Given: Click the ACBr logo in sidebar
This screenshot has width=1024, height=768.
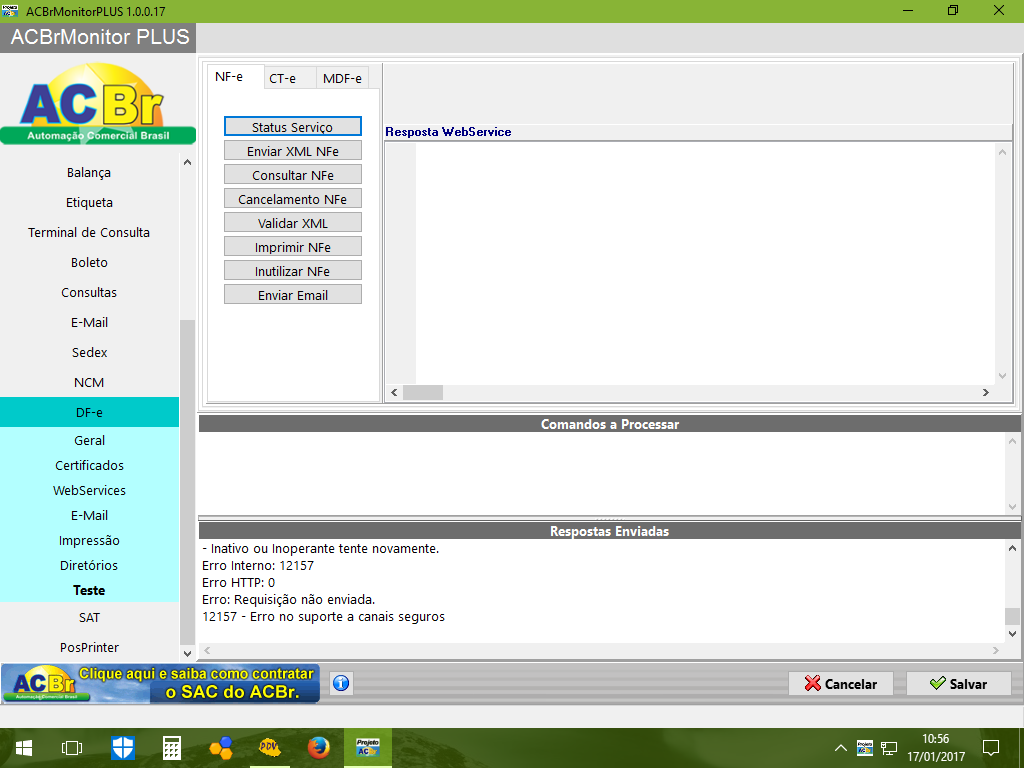Looking at the screenshot, I should coord(98,103).
